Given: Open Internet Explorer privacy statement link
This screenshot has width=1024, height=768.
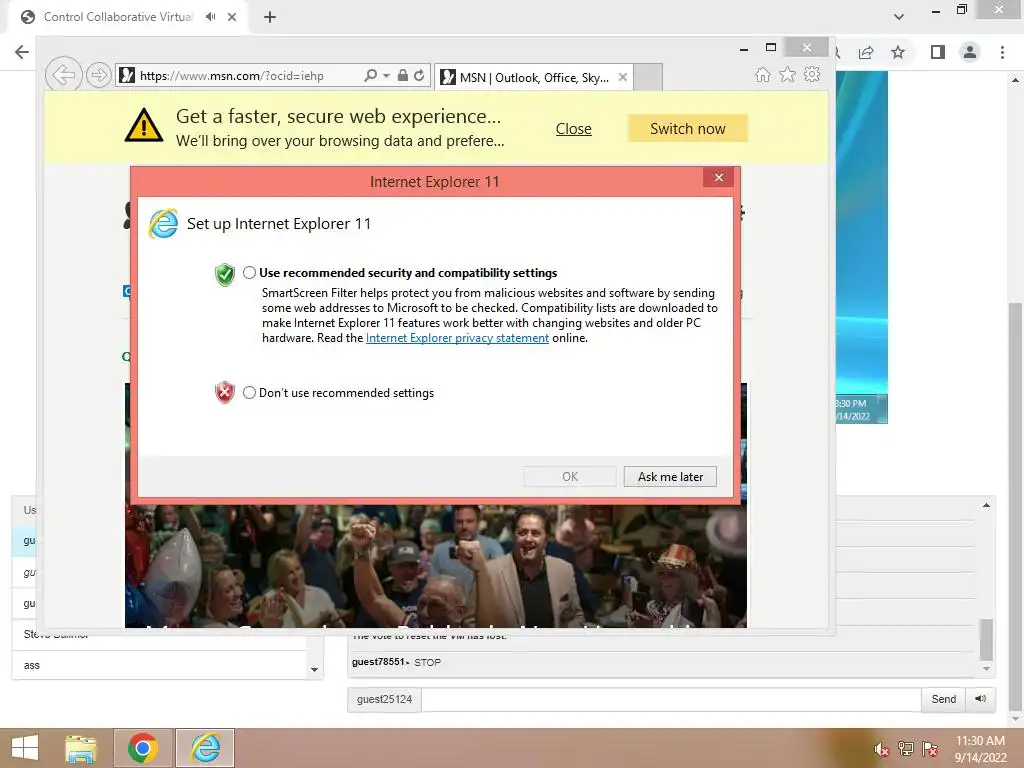Looking at the screenshot, I should coord(457,338).
